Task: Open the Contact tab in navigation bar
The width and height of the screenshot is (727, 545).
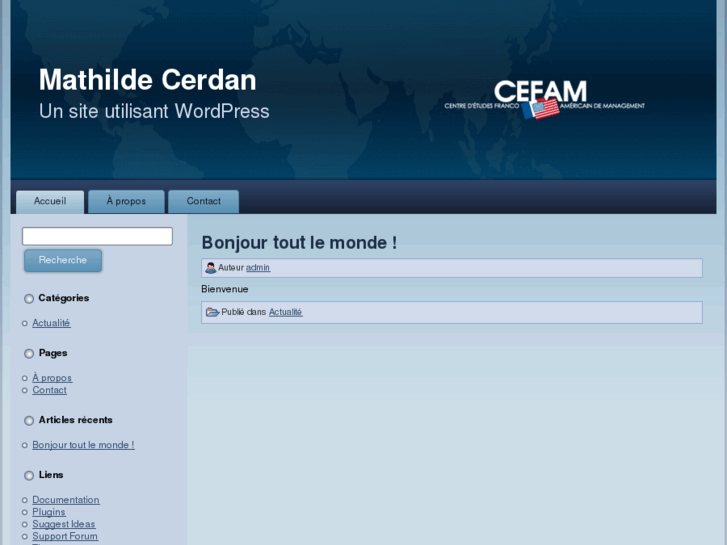Action: (x=204, y=202)
